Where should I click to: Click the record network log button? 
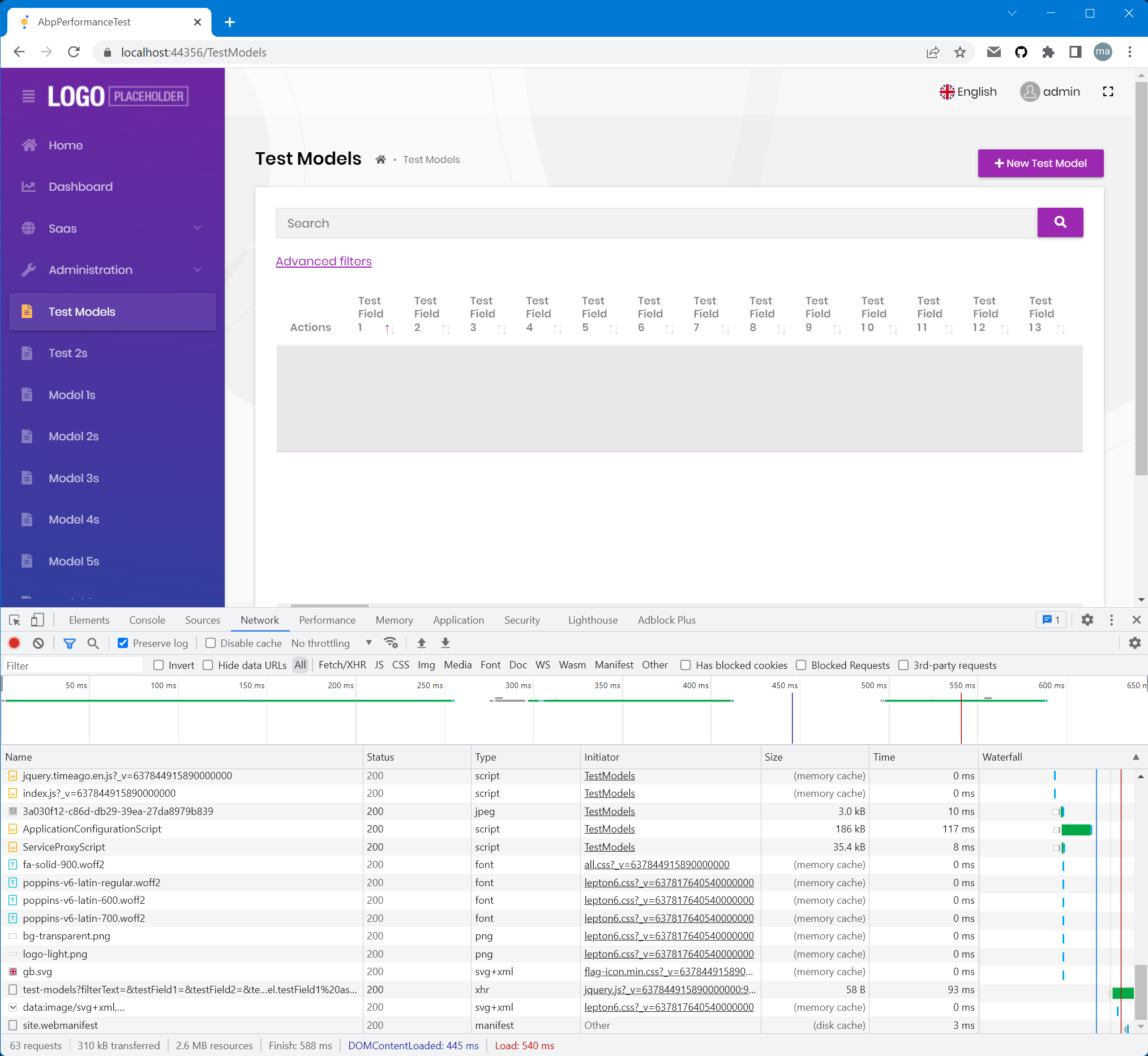point(14,643)
